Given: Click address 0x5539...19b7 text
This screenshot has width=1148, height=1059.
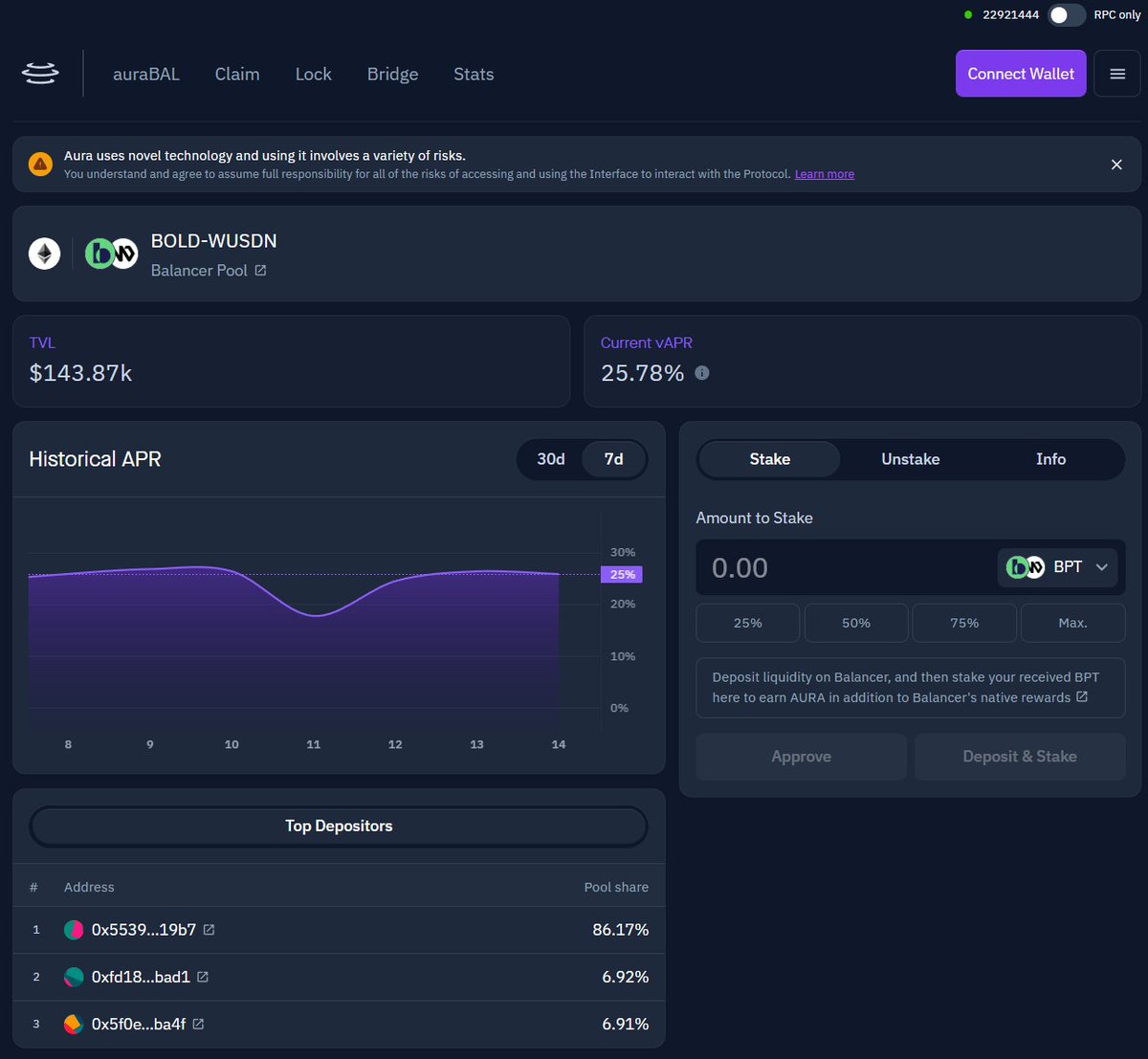Looking at the screenshot, I should pos(143,930).
